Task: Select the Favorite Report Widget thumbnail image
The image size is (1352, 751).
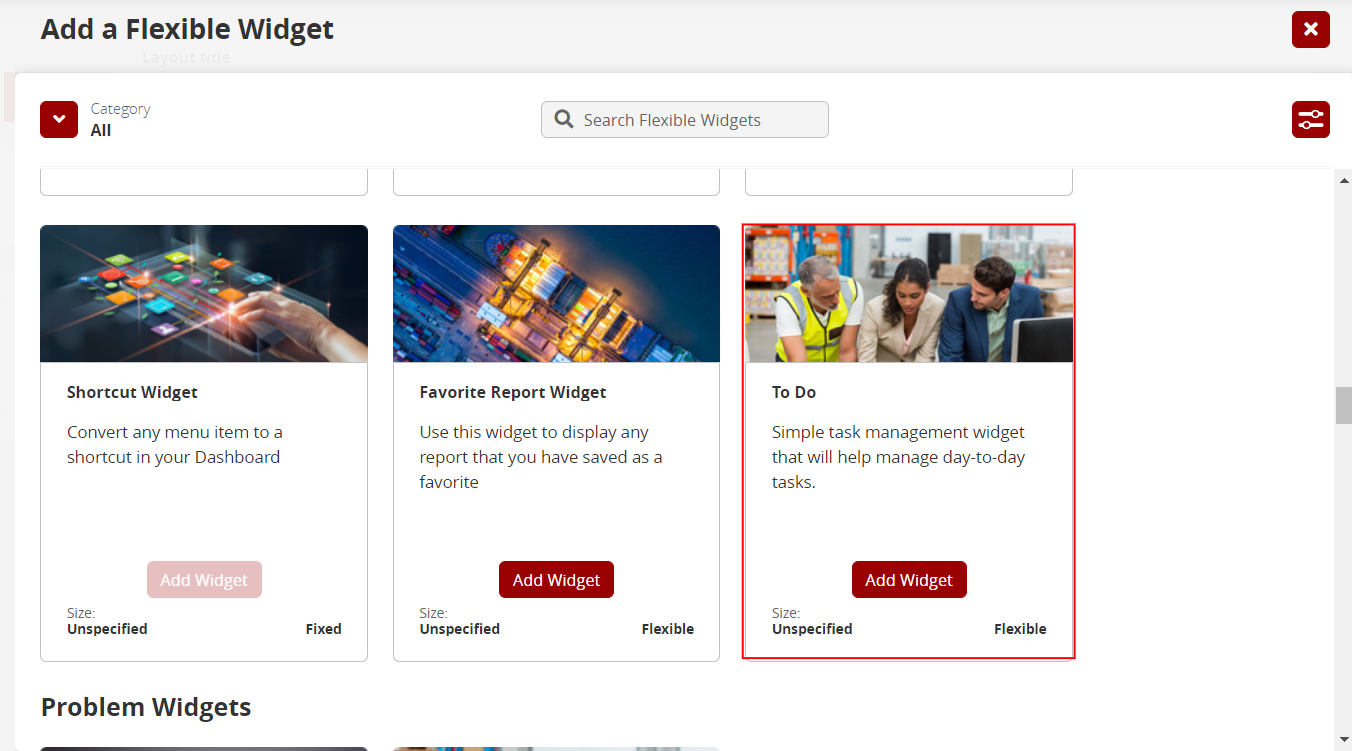Action: [556, 294]
